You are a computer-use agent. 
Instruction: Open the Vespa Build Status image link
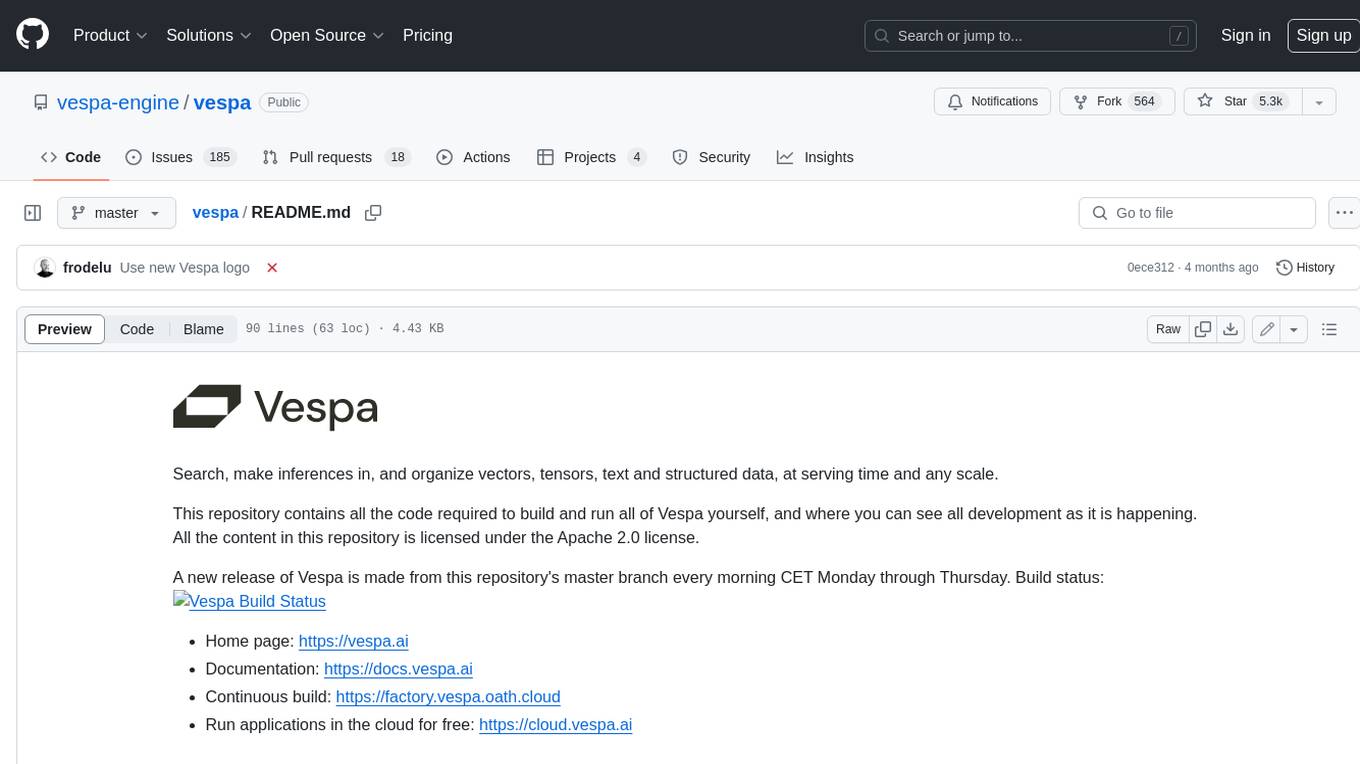[250, 601]
